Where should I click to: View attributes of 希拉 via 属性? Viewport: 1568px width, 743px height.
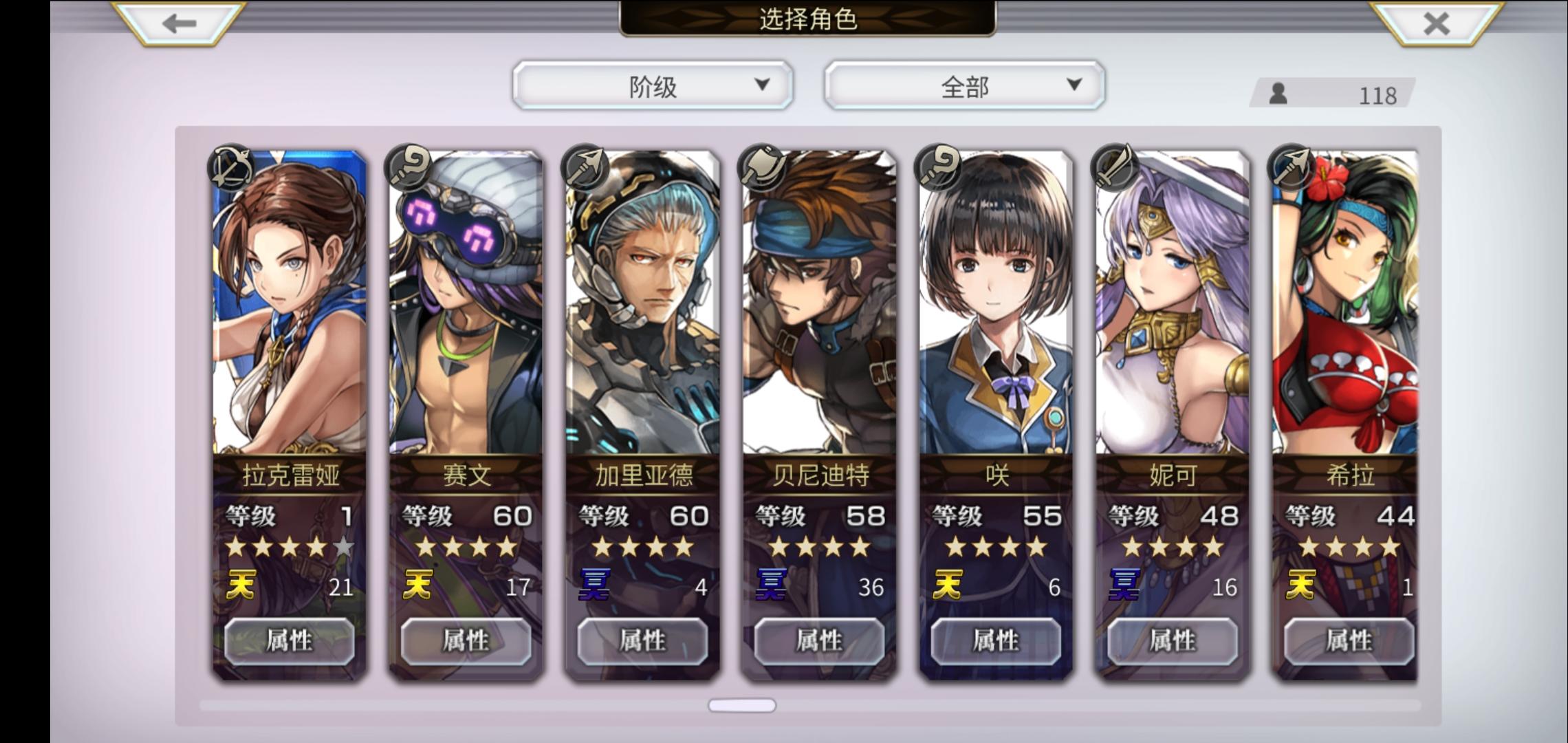click(x=1349, y=641)
